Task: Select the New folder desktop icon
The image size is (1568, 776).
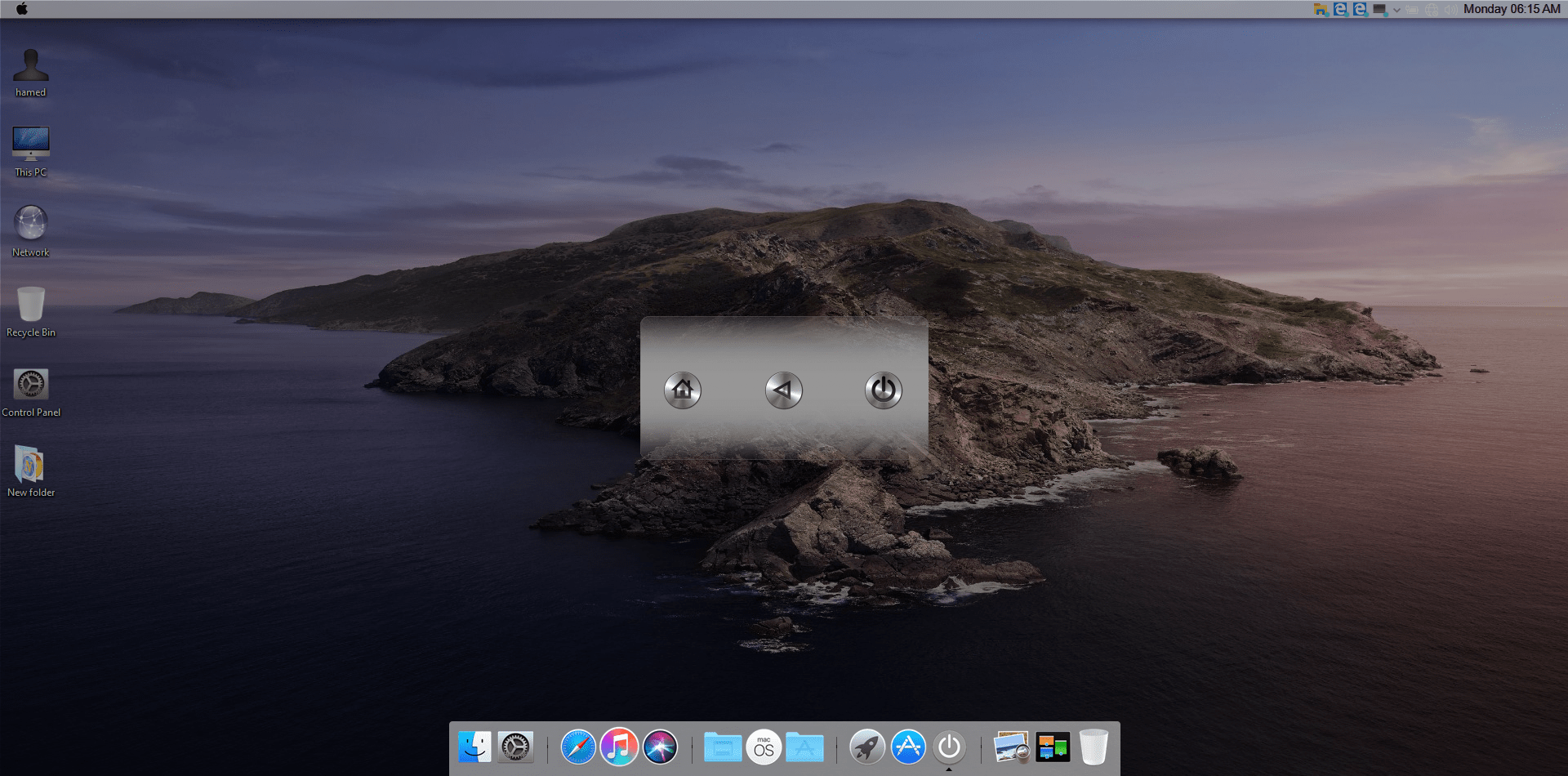Action: point(31,471)
